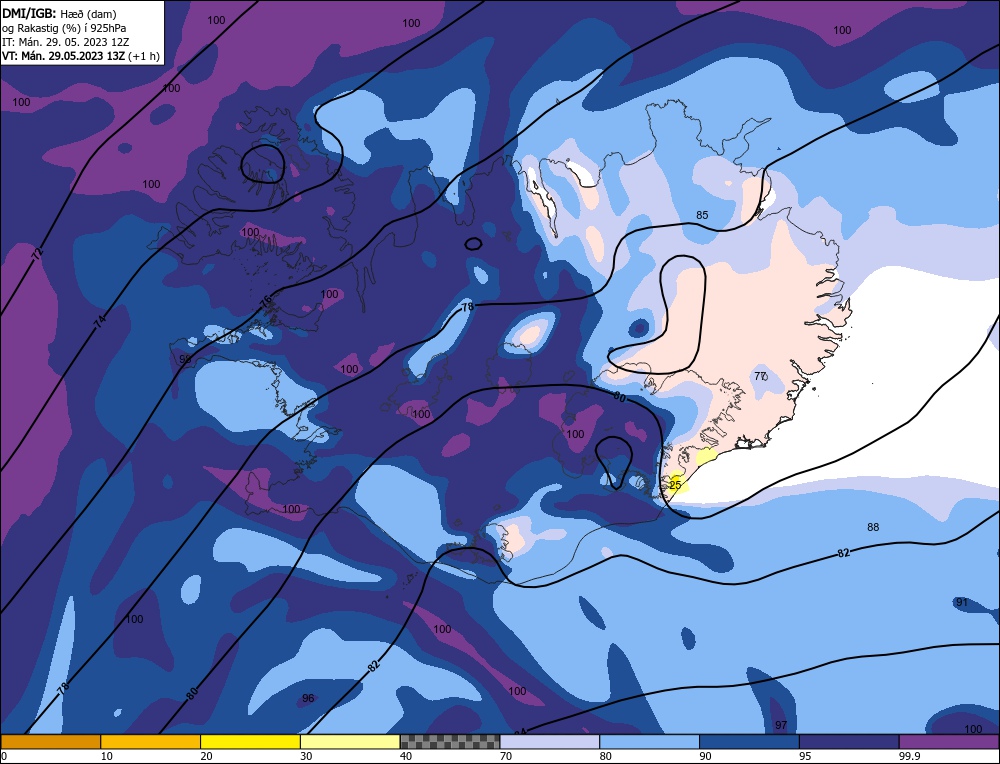Click the legend tick label '95'
This screenshot has width=1000, height=764.
point(805,756)
